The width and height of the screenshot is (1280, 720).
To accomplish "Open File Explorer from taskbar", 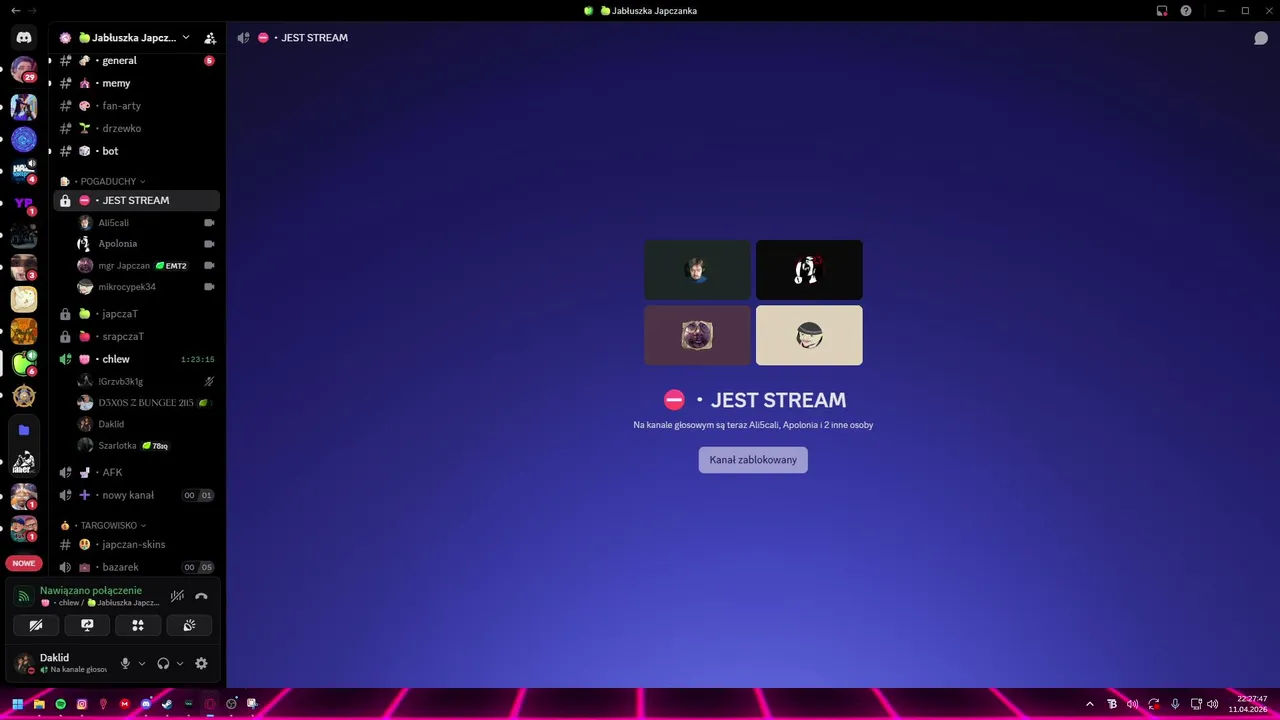I will click(x=39, y=704).
